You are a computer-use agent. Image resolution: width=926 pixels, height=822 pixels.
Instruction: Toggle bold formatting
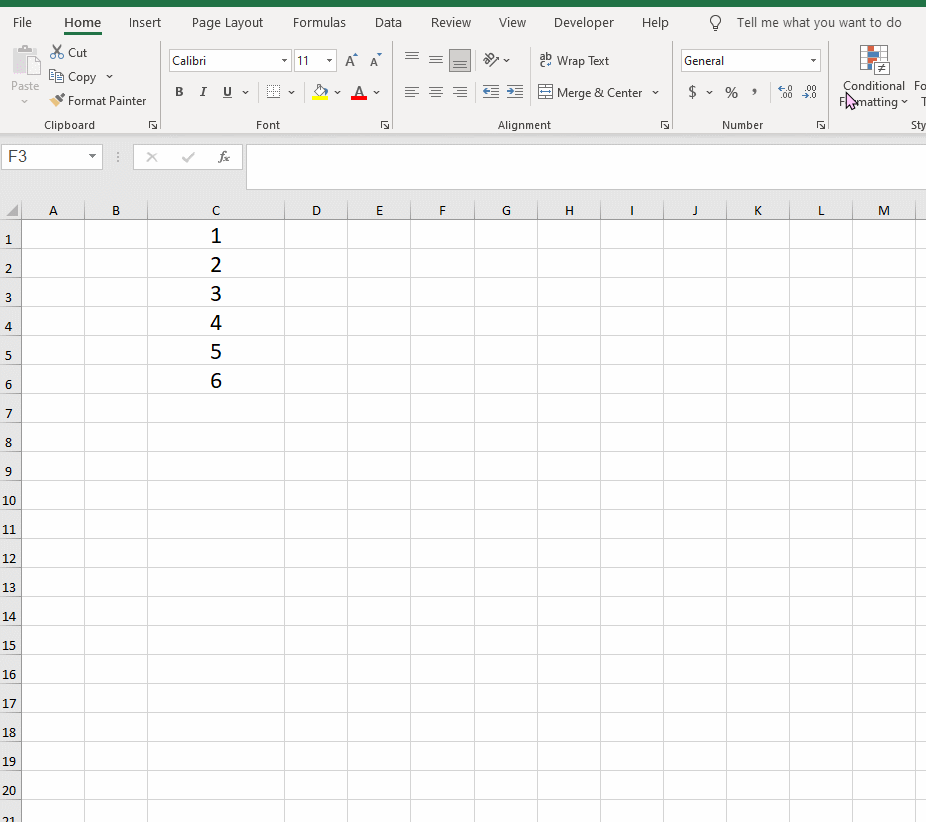tap(179, 92)
